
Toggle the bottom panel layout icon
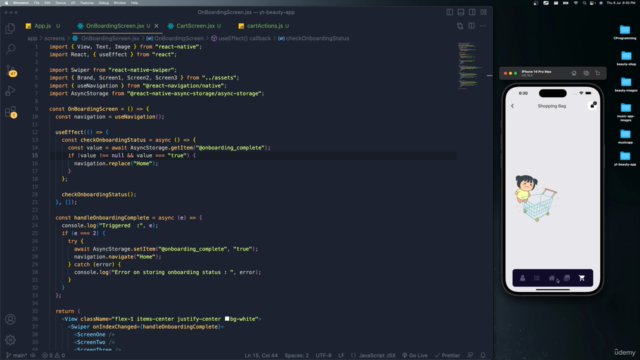click(461, 12)
